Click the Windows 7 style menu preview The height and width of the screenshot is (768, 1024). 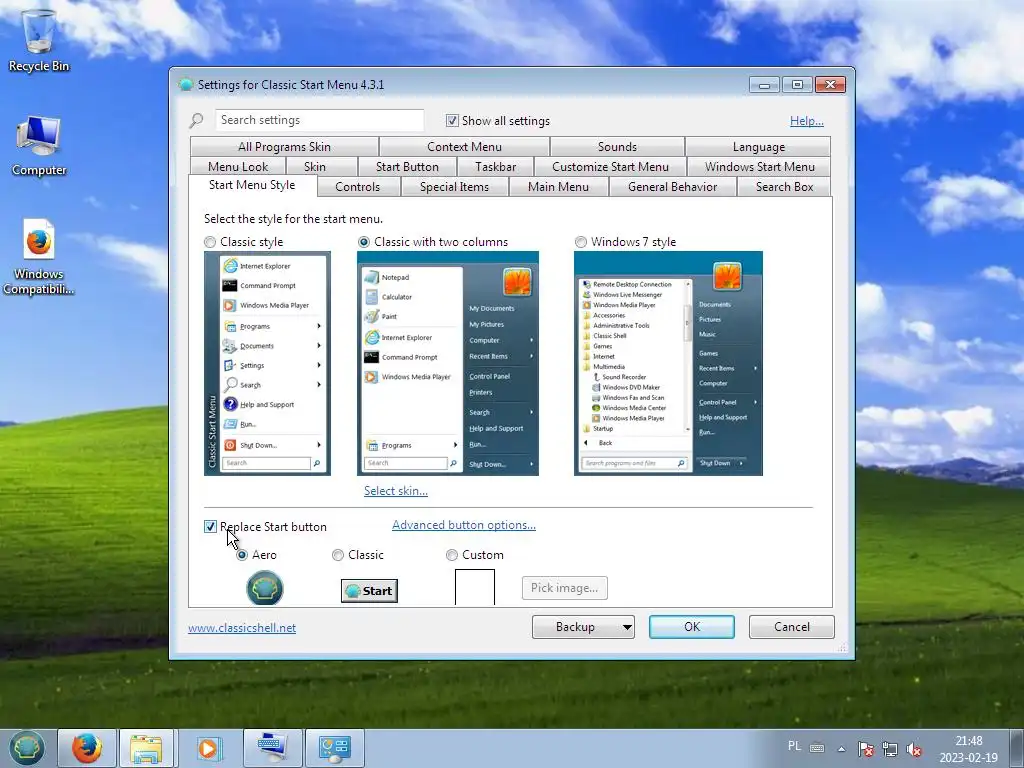coord(668,364)
